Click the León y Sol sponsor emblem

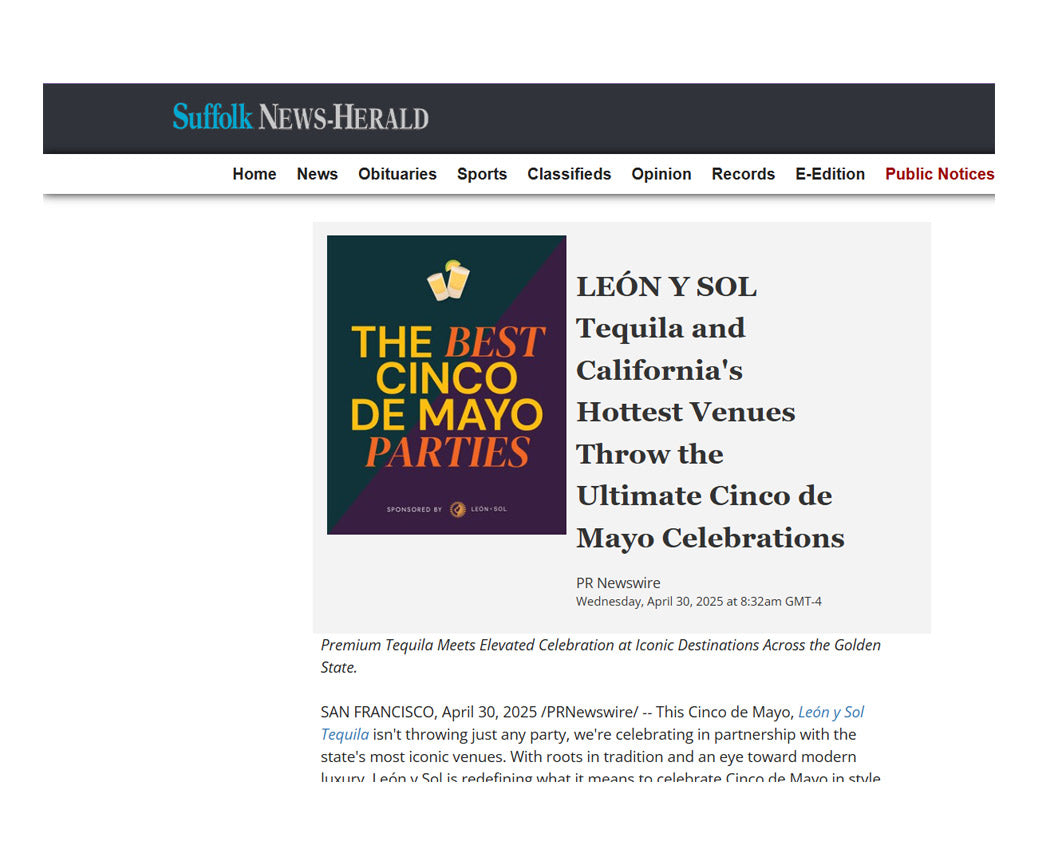[457, 509]
